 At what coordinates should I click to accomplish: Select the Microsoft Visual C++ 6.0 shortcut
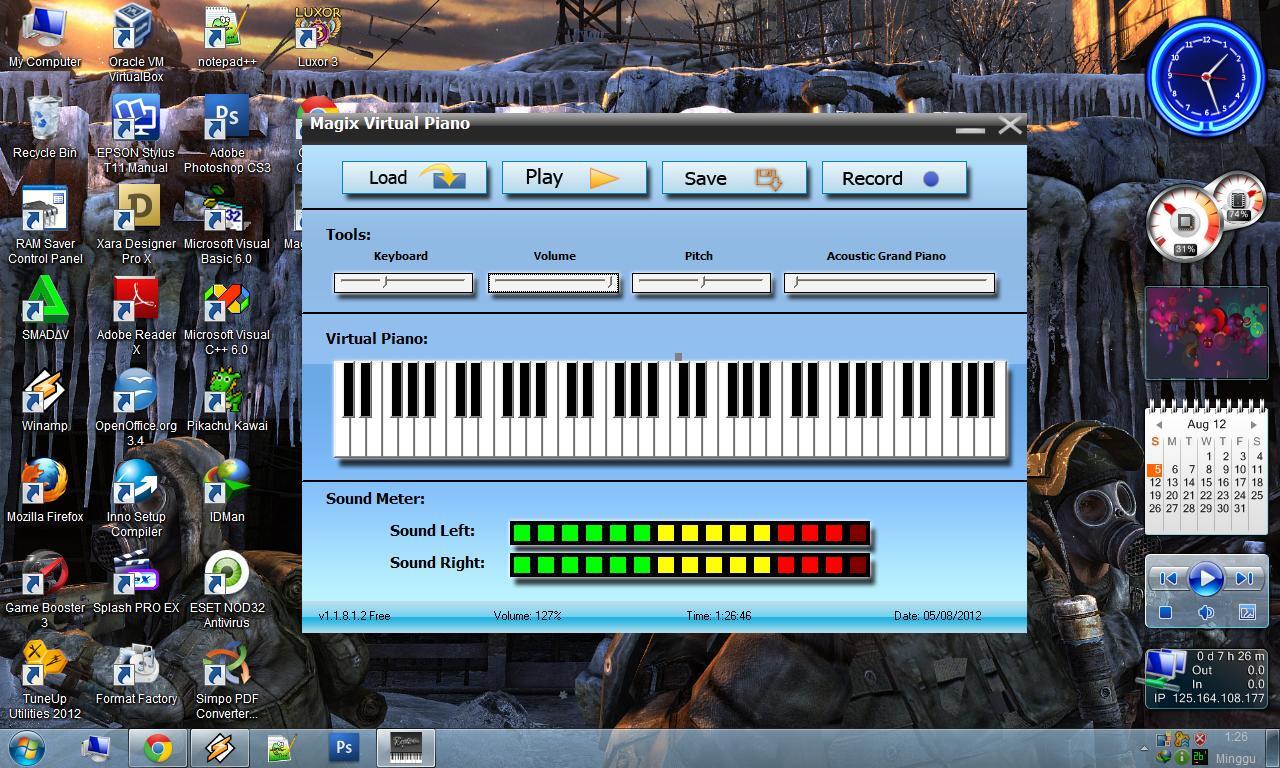227,316
